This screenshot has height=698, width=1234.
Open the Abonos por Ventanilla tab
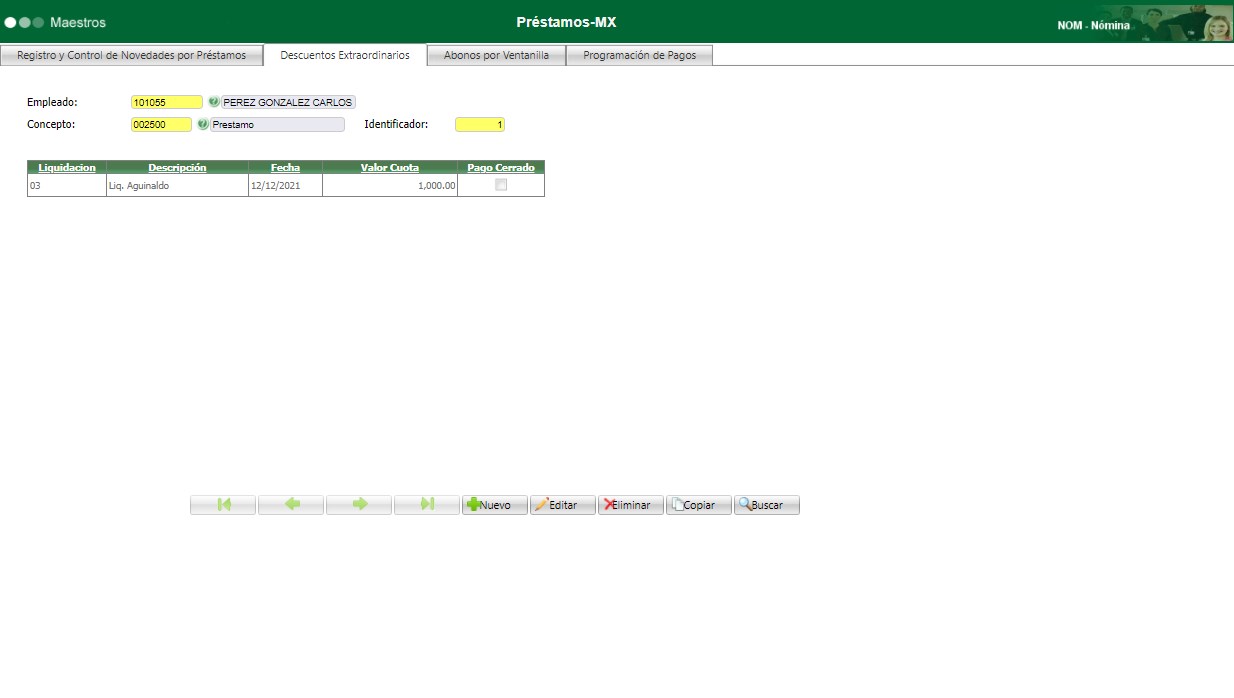[x=496, y=56]
